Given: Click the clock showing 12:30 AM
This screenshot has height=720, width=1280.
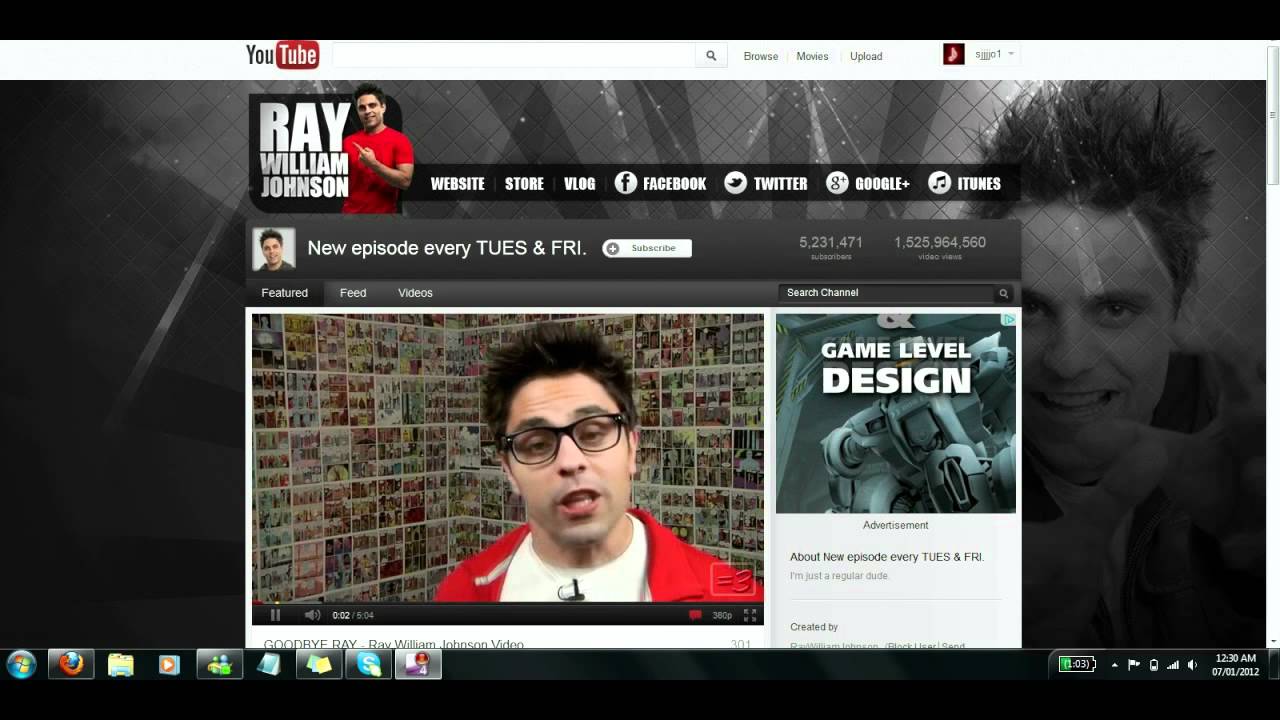Looking at the screenshot, I should point(1235,665).
